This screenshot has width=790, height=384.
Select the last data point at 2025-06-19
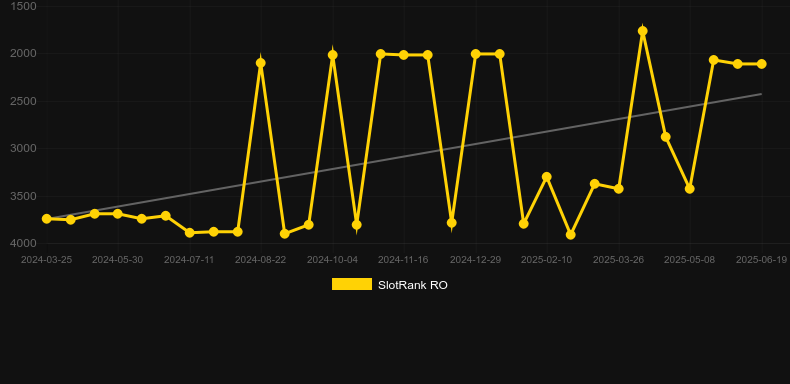[x=761, y=64]
